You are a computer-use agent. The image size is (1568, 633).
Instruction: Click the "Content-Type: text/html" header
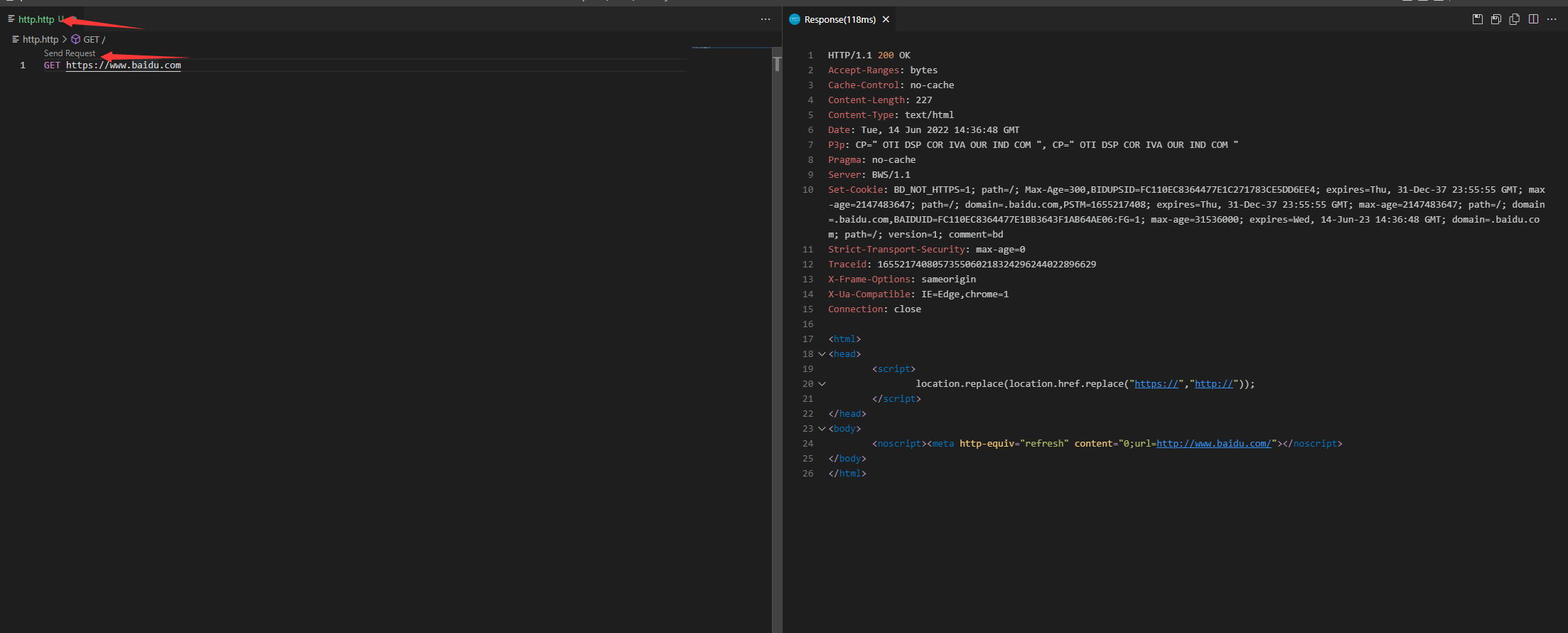[x=891, y=115]
